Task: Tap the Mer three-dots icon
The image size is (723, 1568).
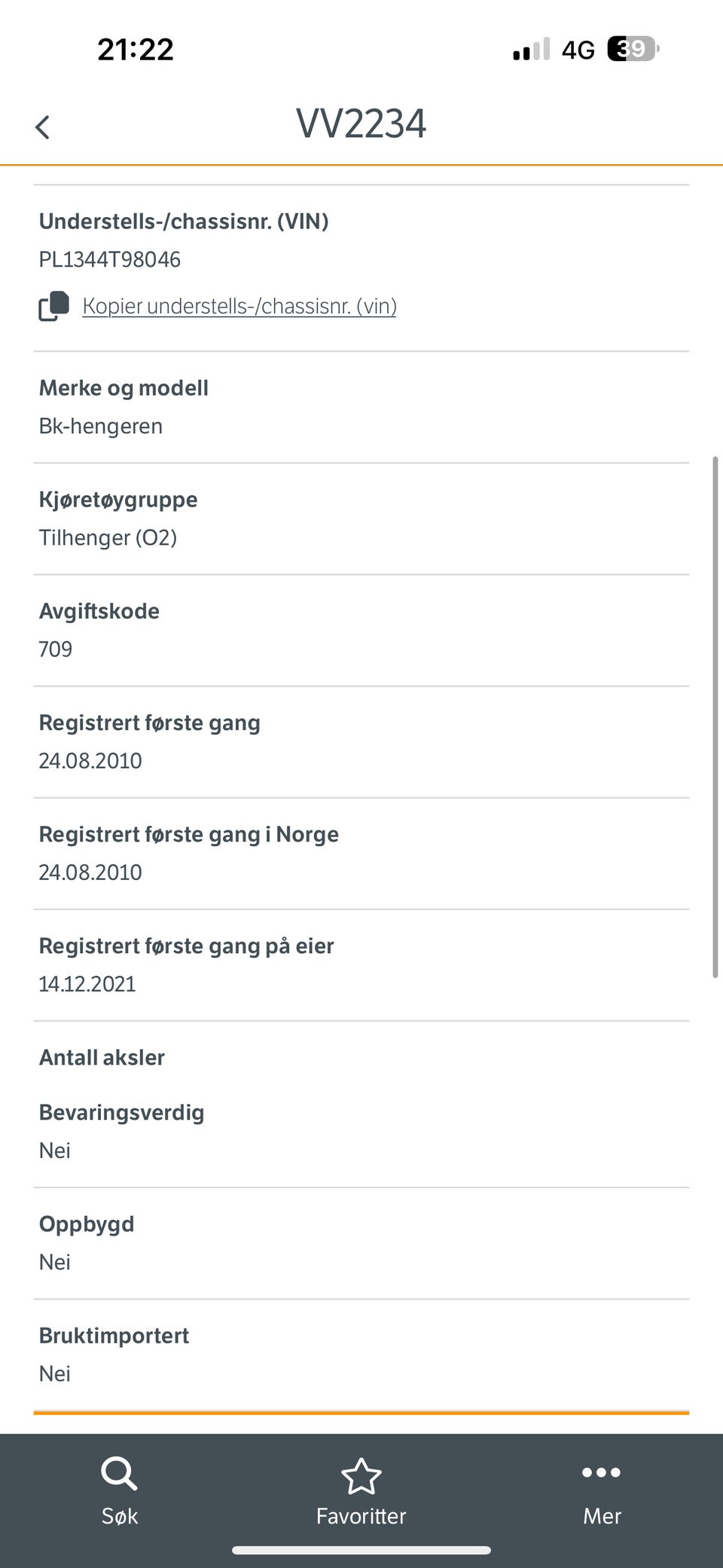Action: pos(601,1472)
